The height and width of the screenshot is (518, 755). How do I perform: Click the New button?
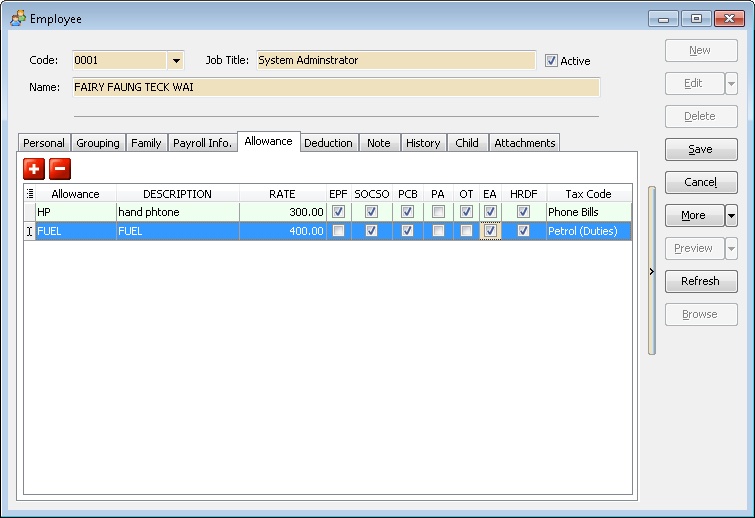[701, 51]
